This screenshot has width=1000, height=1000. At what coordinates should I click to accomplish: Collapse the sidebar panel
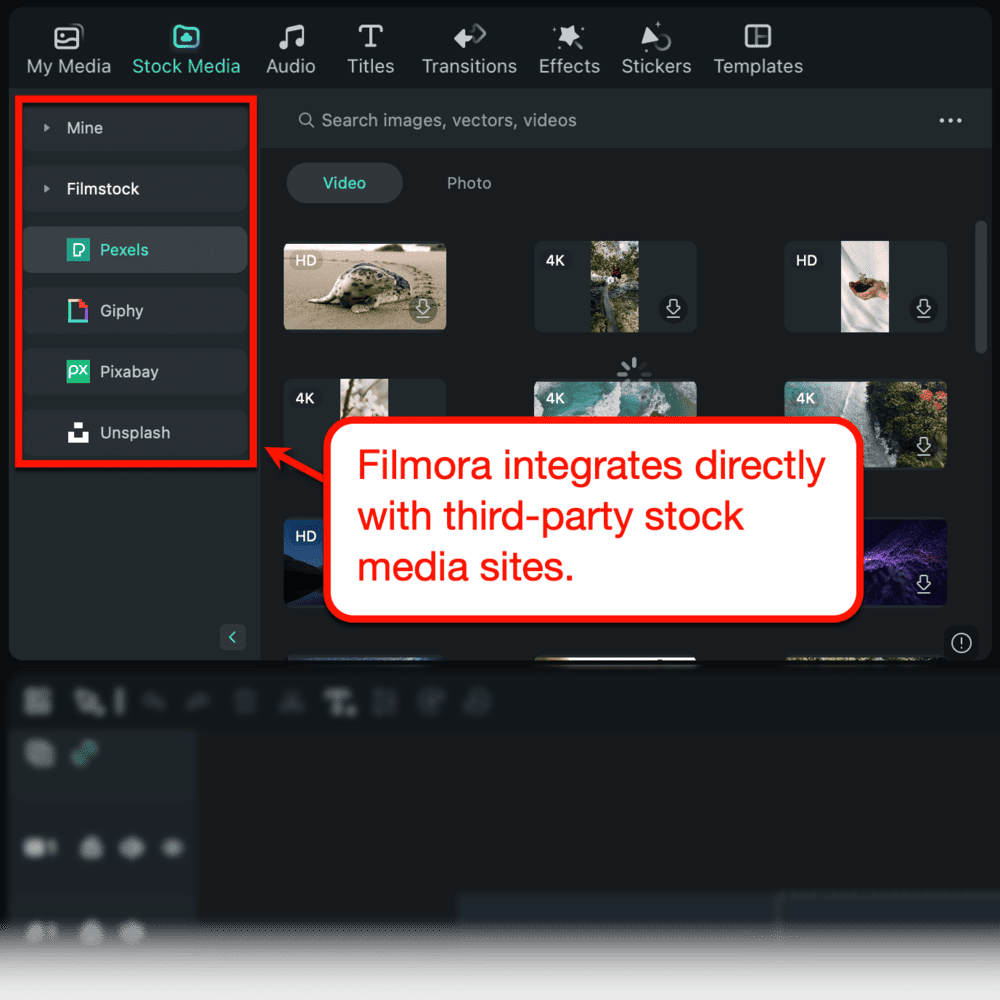(232, 637)
